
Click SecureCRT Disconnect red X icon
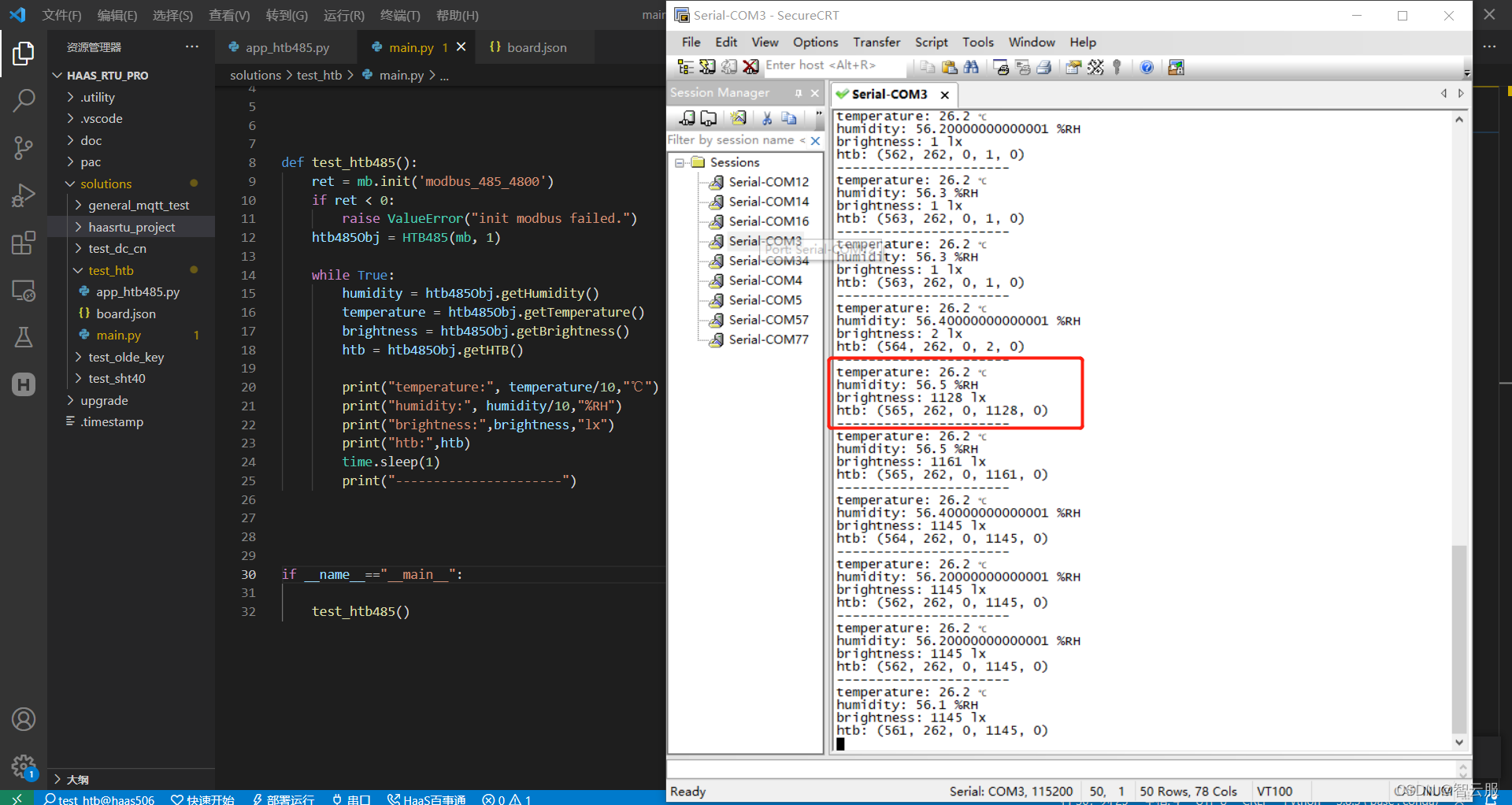point(751,67)
